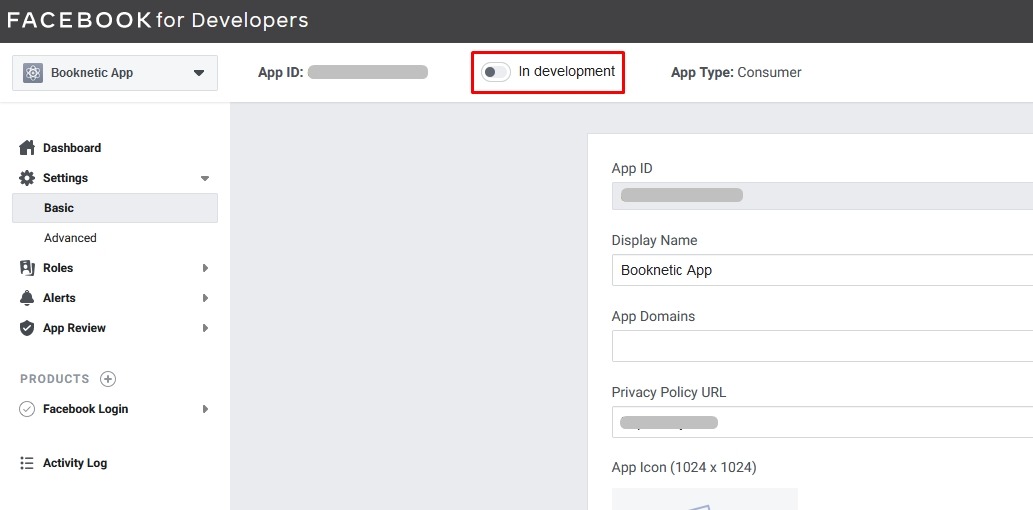The height and width of the screenshot is (510, 1033).
Task: Click the Roles icon in sidebar
Action: [27, 268]
